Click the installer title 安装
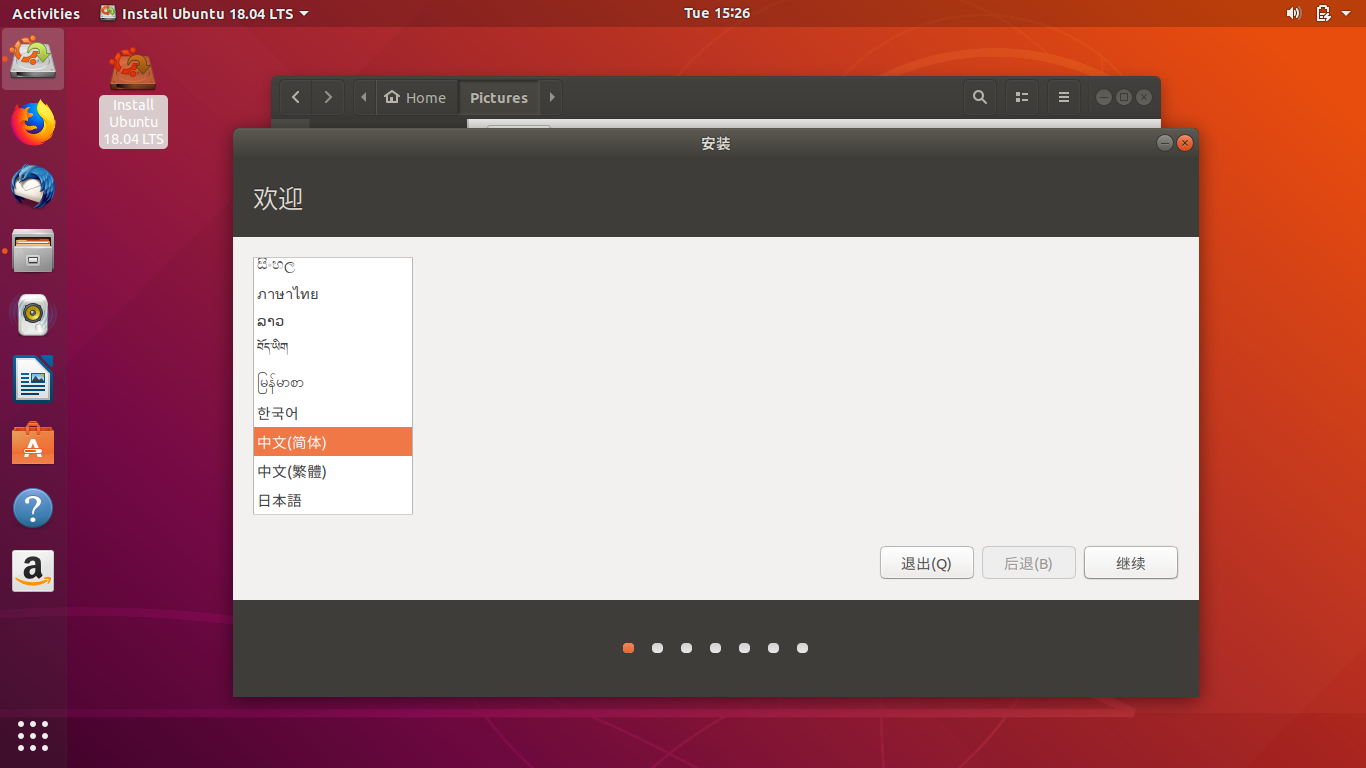The width and height of the screenshot is (1366, 768). coord(716,143)
